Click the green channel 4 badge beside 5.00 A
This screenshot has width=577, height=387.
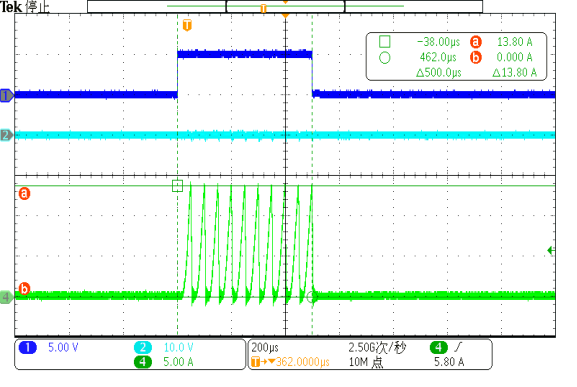143,362
